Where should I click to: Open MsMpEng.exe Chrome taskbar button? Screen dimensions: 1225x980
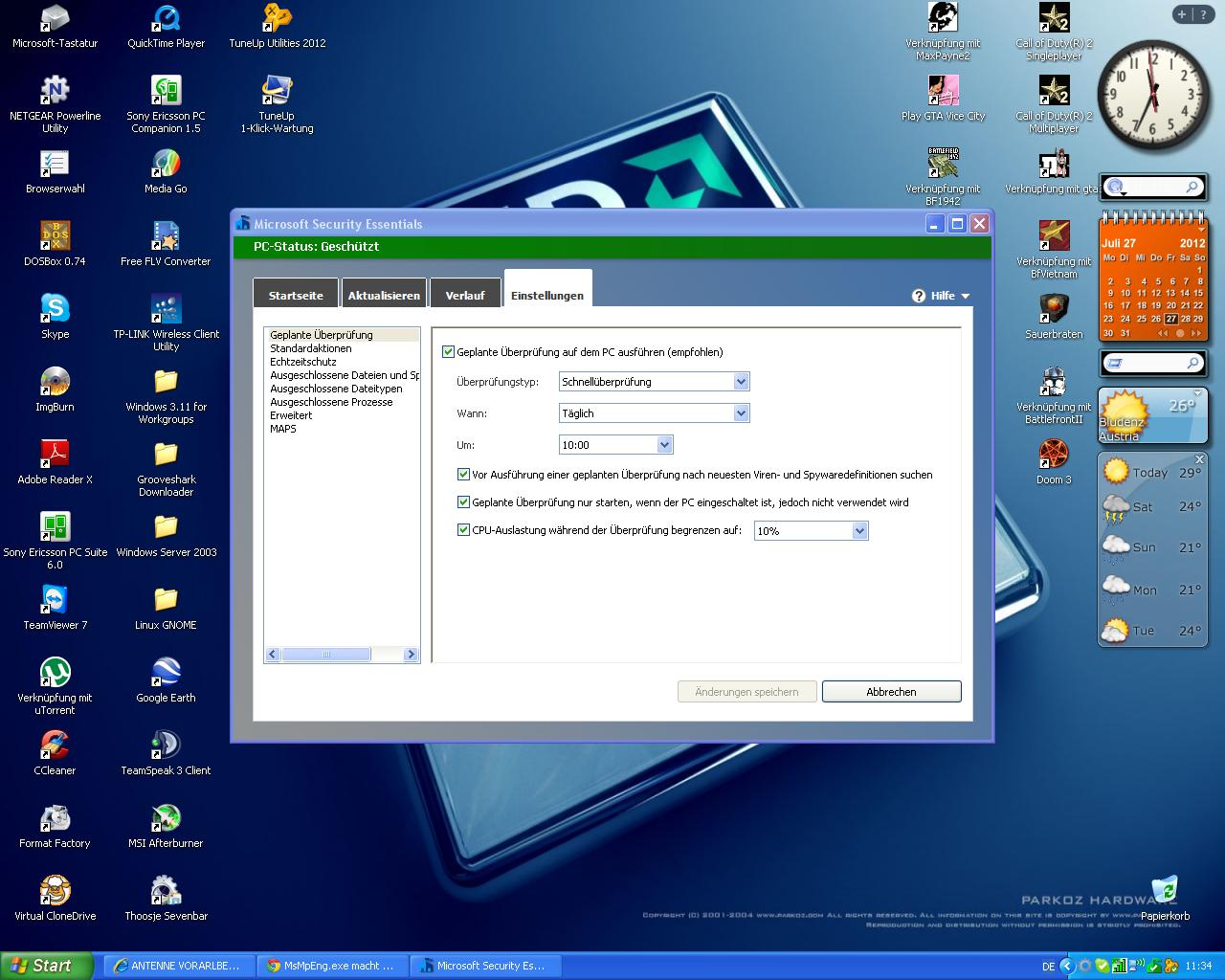point(332,966)
